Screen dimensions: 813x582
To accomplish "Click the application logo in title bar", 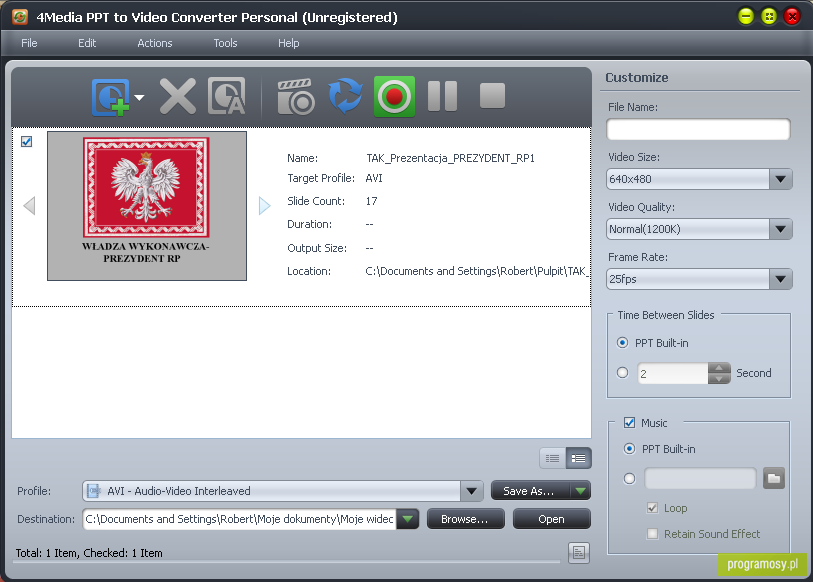I will 20,17.
